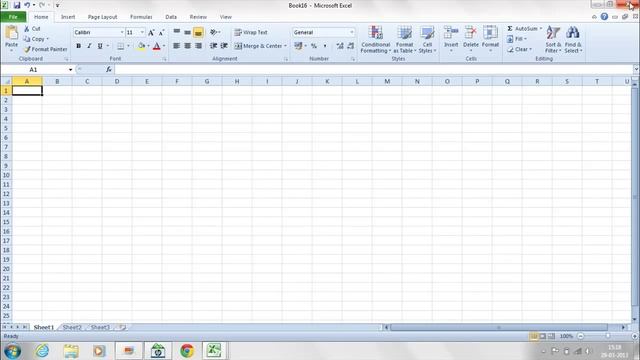This screenshot has width=640, height=360.
Task: Open Sort & Filter options
Action: [x=553, y=39]
